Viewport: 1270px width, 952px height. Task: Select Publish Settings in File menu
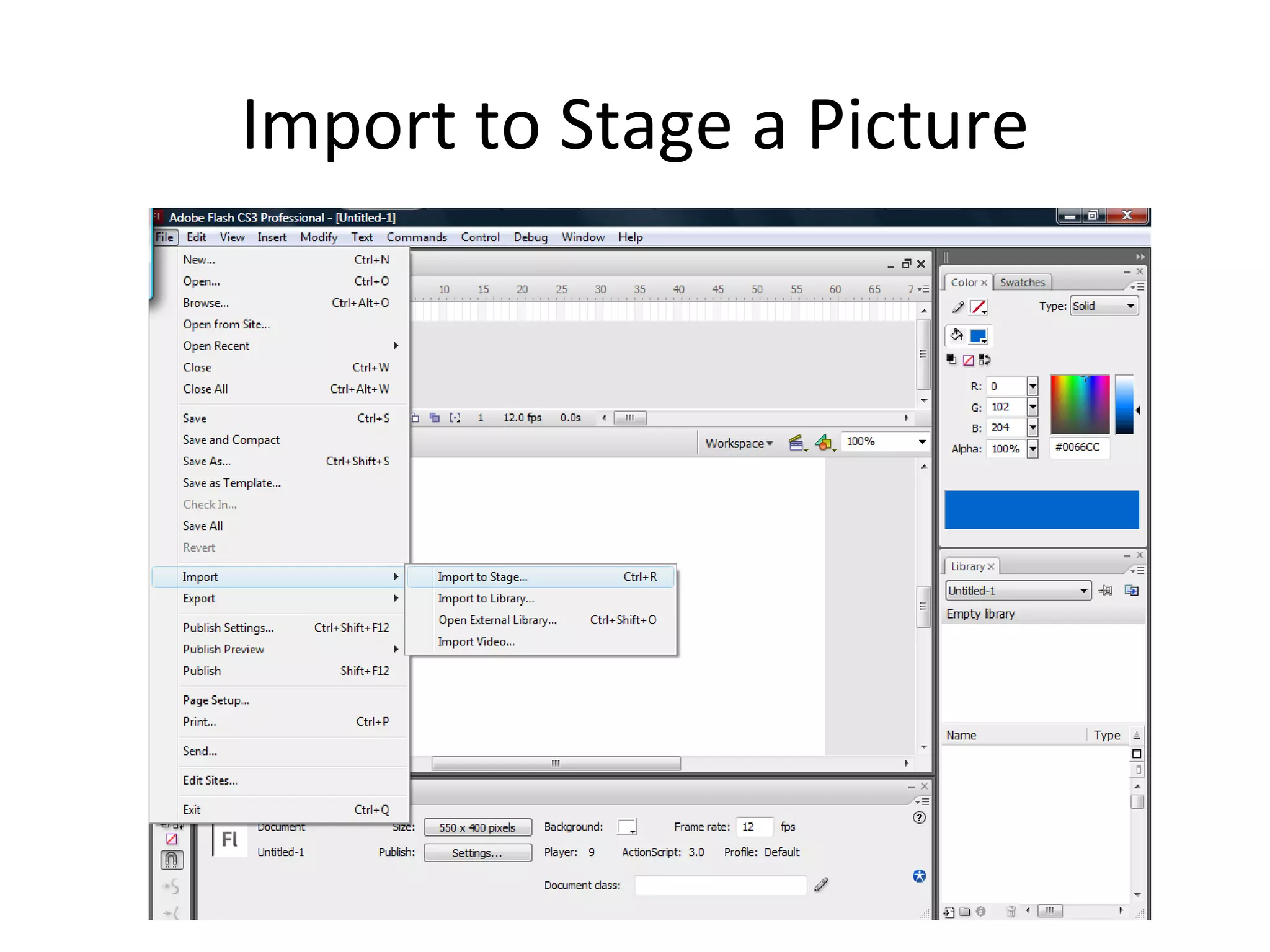tap(280, 628)
